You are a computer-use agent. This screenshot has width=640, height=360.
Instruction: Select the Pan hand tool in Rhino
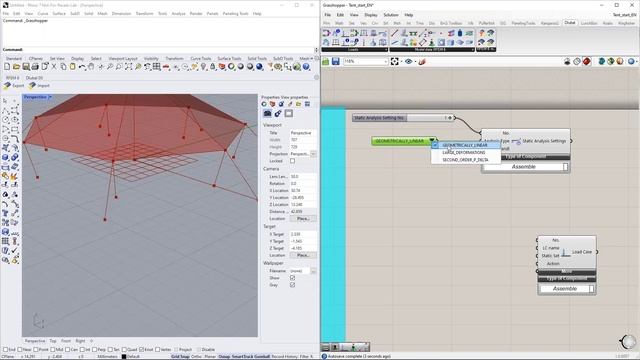pyautogui.click(x=91, y=67)
